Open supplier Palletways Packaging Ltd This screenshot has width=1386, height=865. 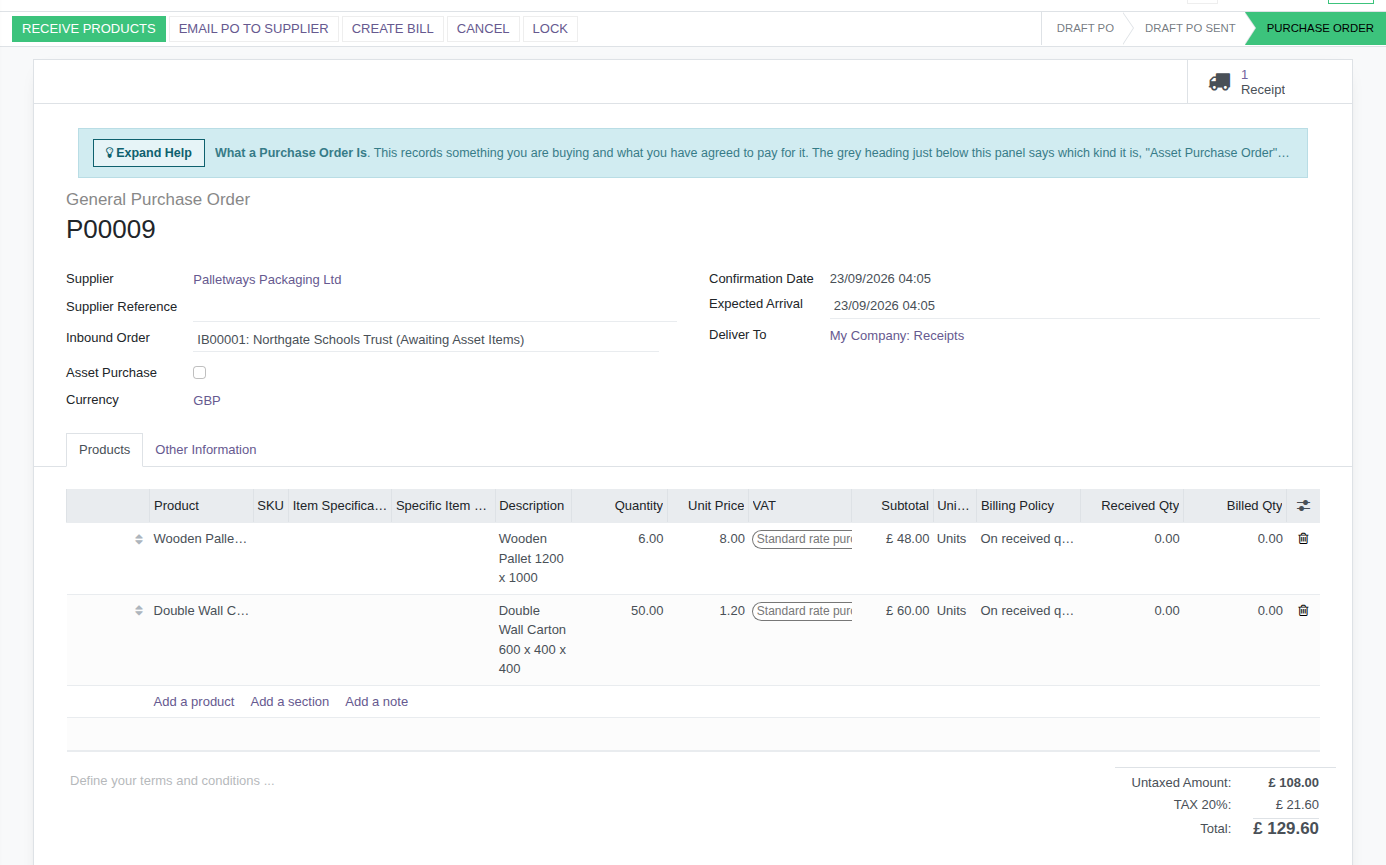coord(267,280)
